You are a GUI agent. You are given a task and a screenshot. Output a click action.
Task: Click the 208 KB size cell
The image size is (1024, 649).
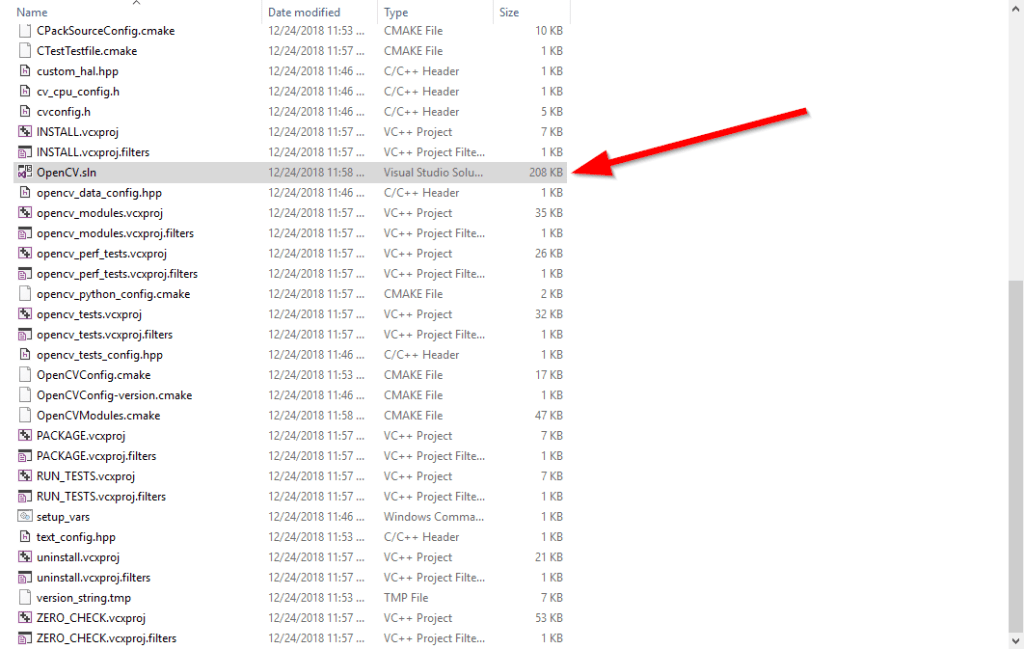546,172
